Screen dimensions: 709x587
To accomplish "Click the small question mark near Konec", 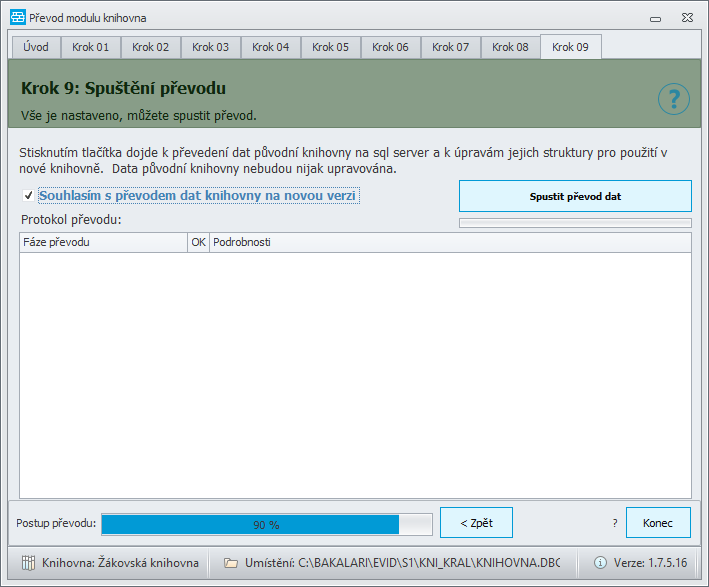I will (x=615, y=523).
